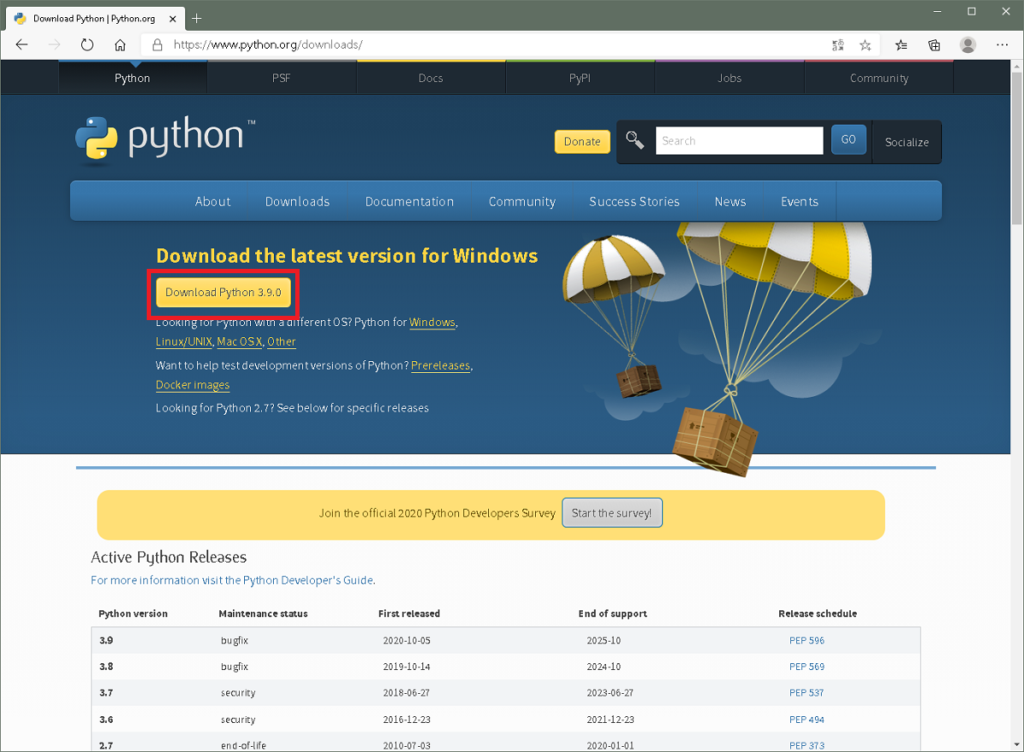The image size is (1024, 752).
Task: Follow the Windows OS link
Action: click(432, 322)
